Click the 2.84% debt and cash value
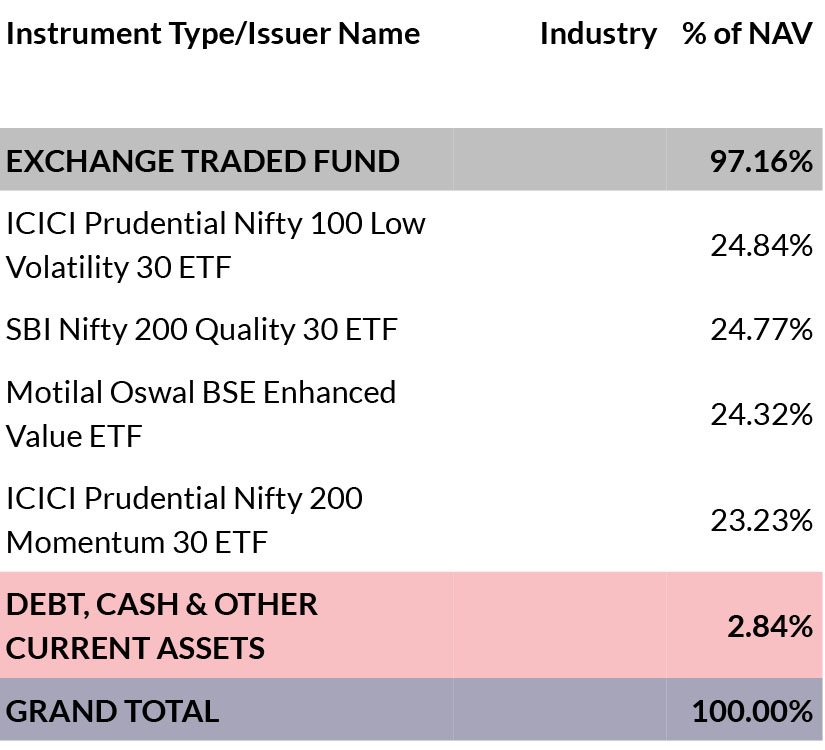Viewport: 825px width, 750px height. [x=770, y=627]
